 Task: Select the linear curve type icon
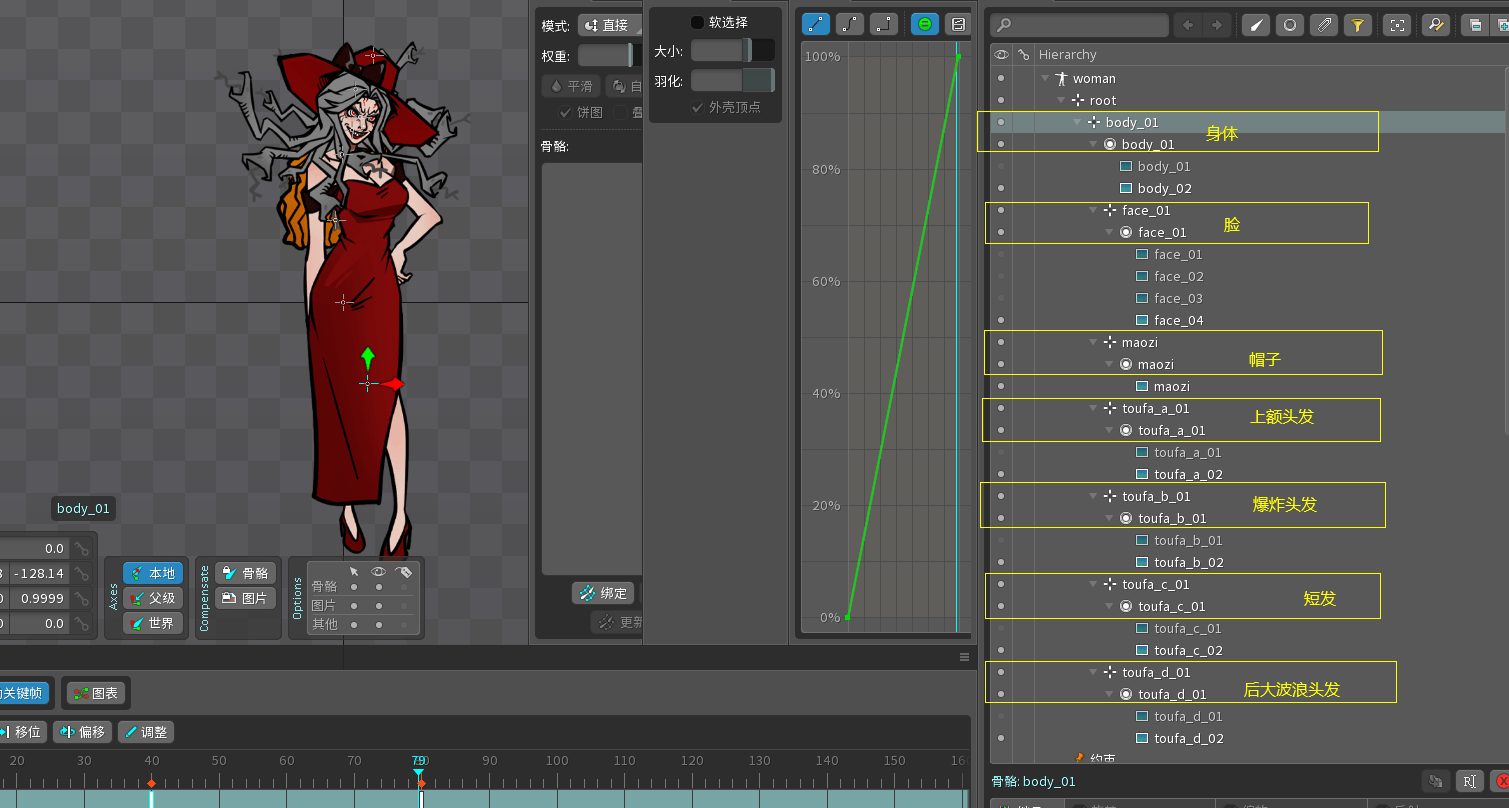pyautogui.click(x=816, y=24)
